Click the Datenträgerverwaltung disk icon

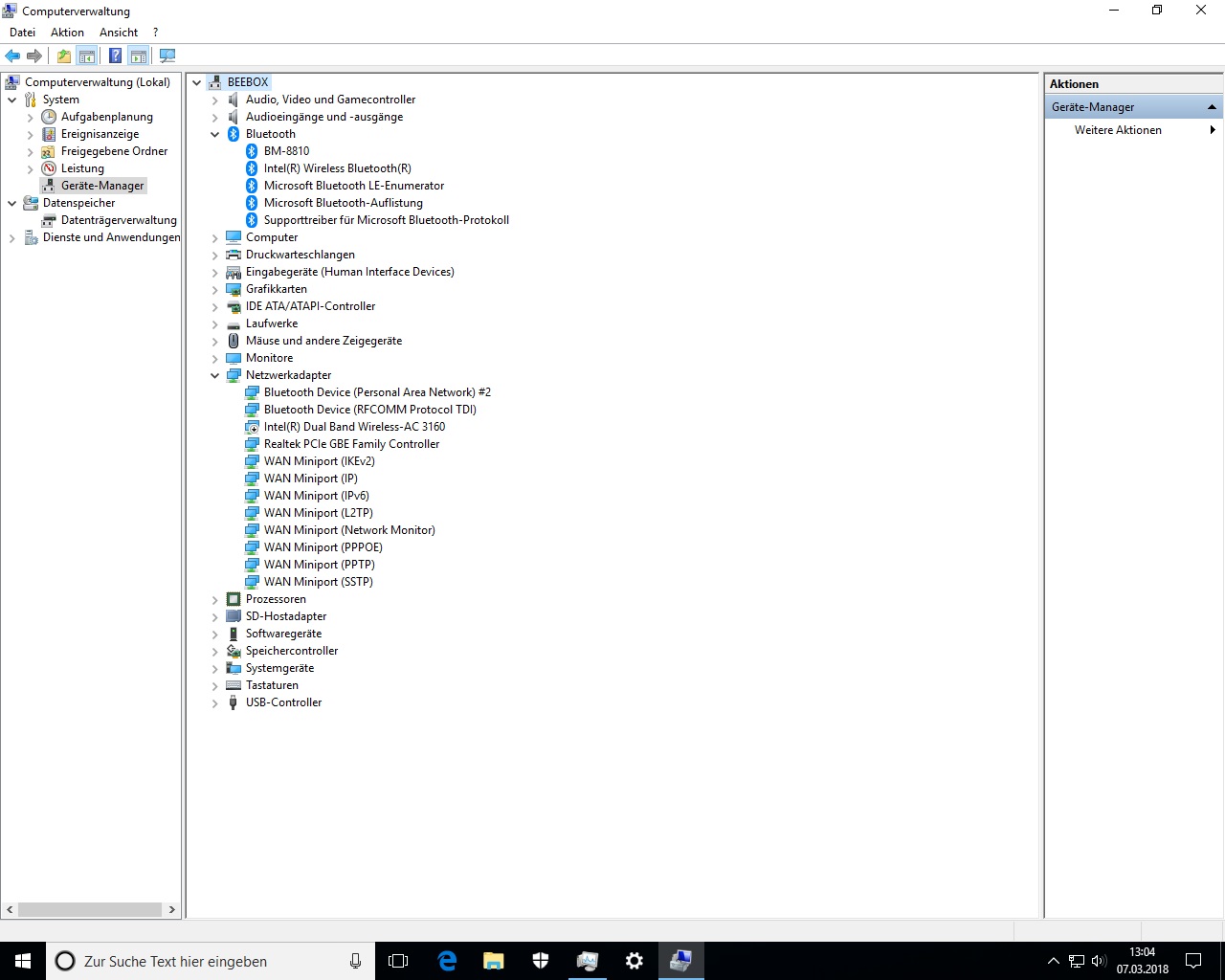tap(49, 220)
